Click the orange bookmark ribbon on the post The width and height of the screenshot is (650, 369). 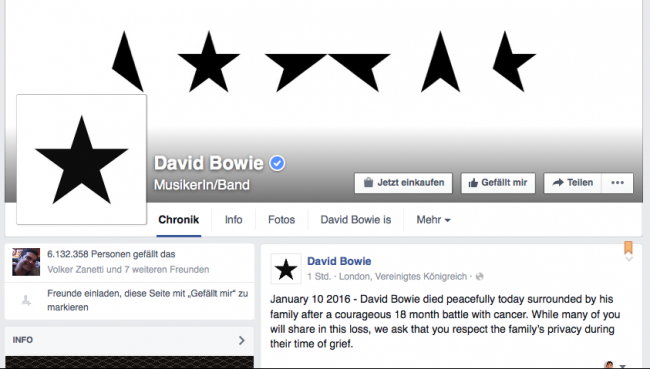point(628,248)
